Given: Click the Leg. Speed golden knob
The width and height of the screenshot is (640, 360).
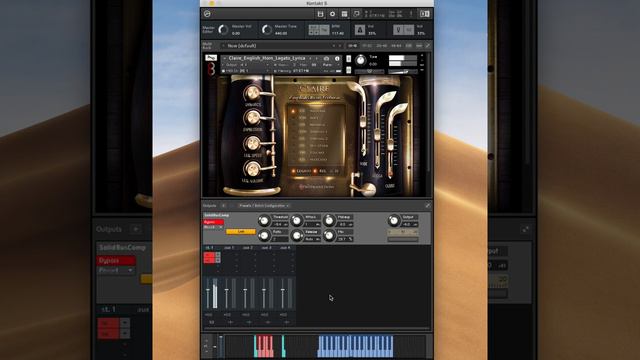Looking at the screenshot, I should [x=253, y=144].
